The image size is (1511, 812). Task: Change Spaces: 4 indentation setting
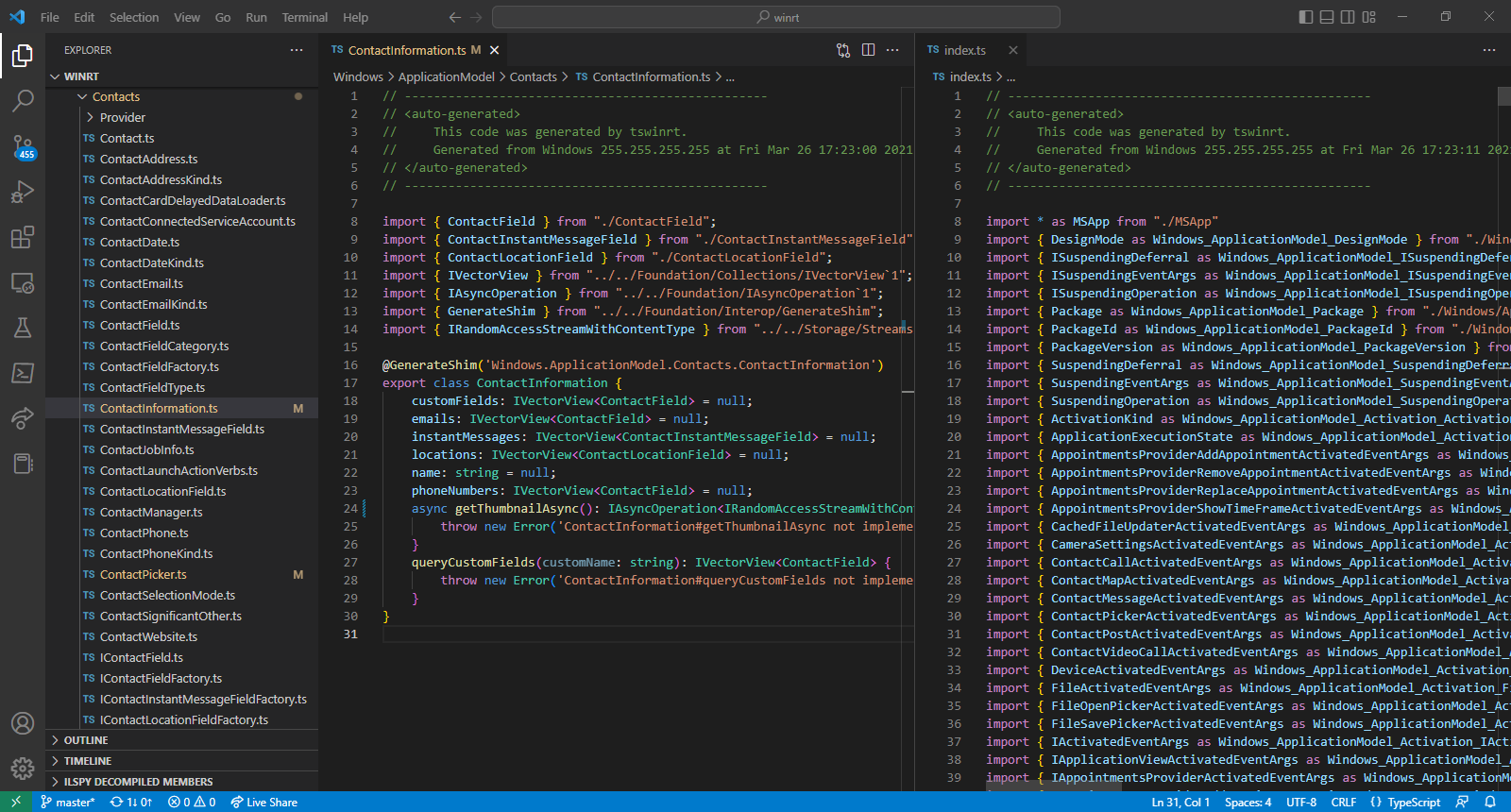(1248, 802)
